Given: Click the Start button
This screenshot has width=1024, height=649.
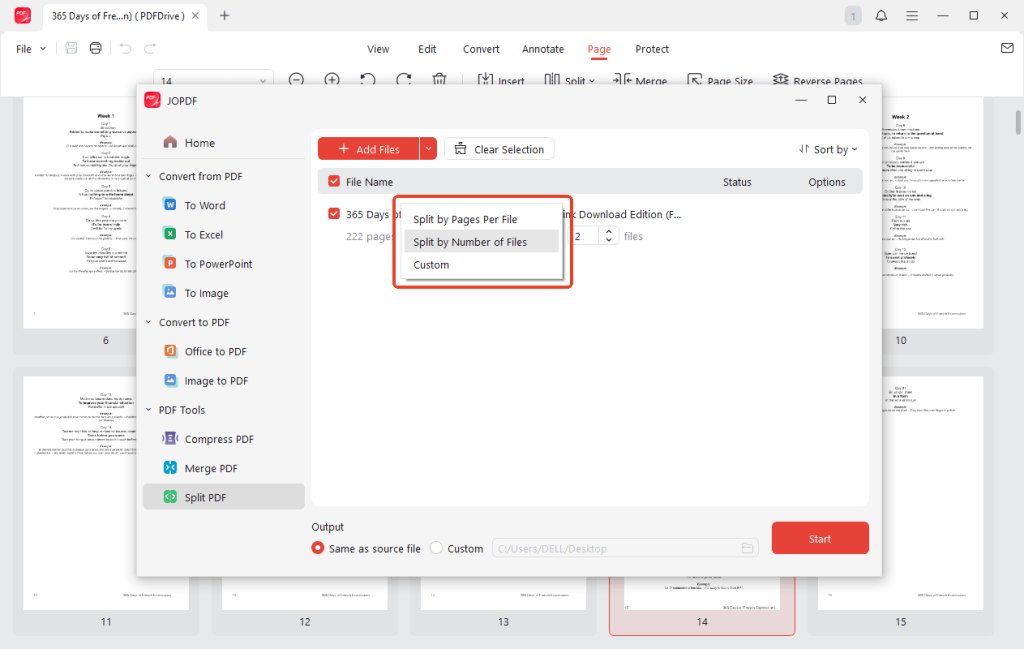Looking at the screenshot, I should (x=819, y=537).
